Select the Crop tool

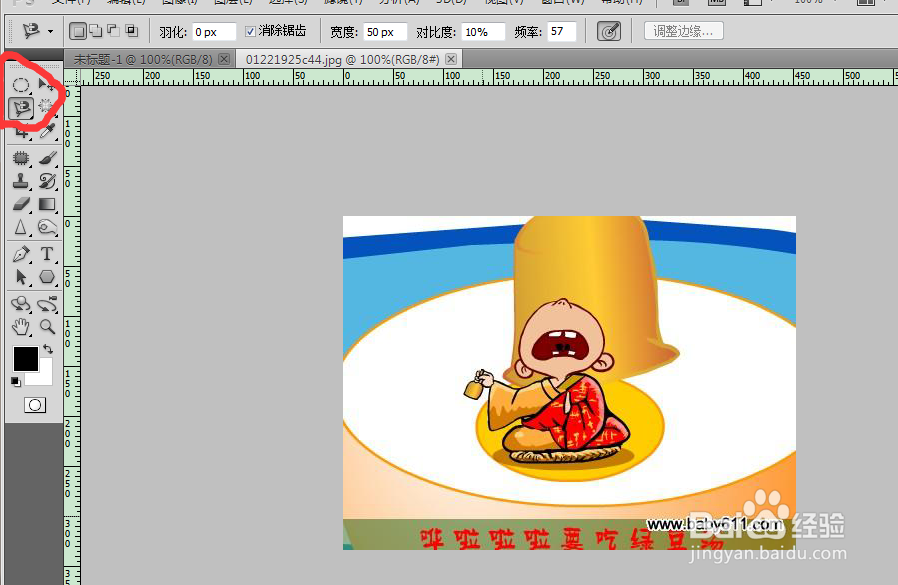(x=21, y=132)
